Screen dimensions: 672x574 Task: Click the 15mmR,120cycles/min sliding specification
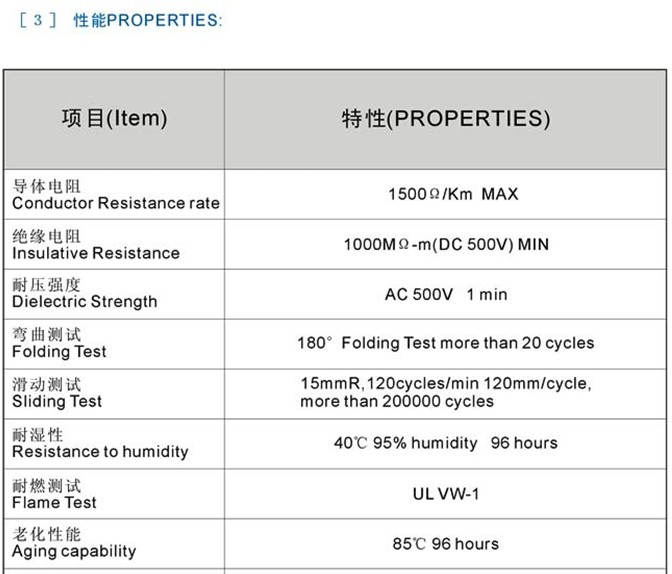(446, 392)
